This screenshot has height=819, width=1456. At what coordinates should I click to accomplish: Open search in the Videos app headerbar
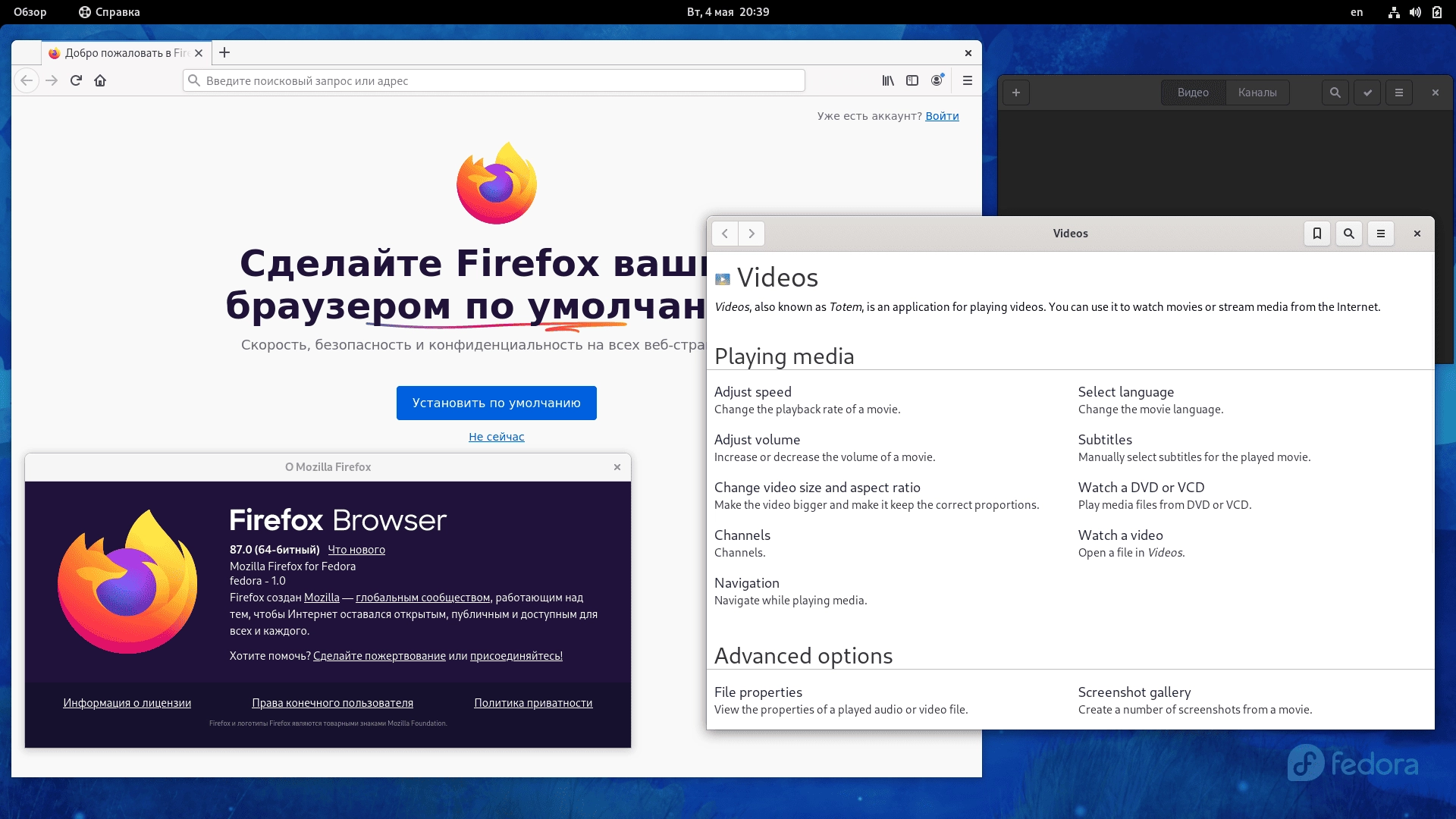tap(1335, 93)
